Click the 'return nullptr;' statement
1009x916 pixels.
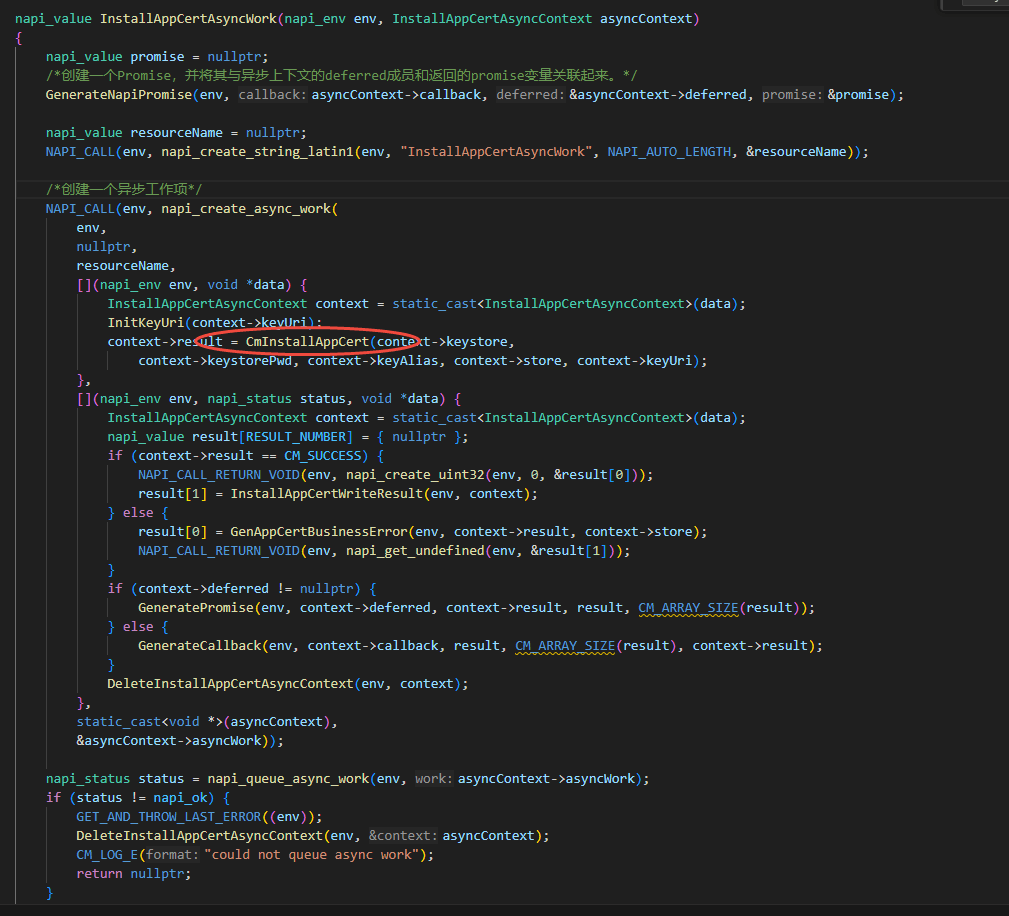tap(134, 874)
